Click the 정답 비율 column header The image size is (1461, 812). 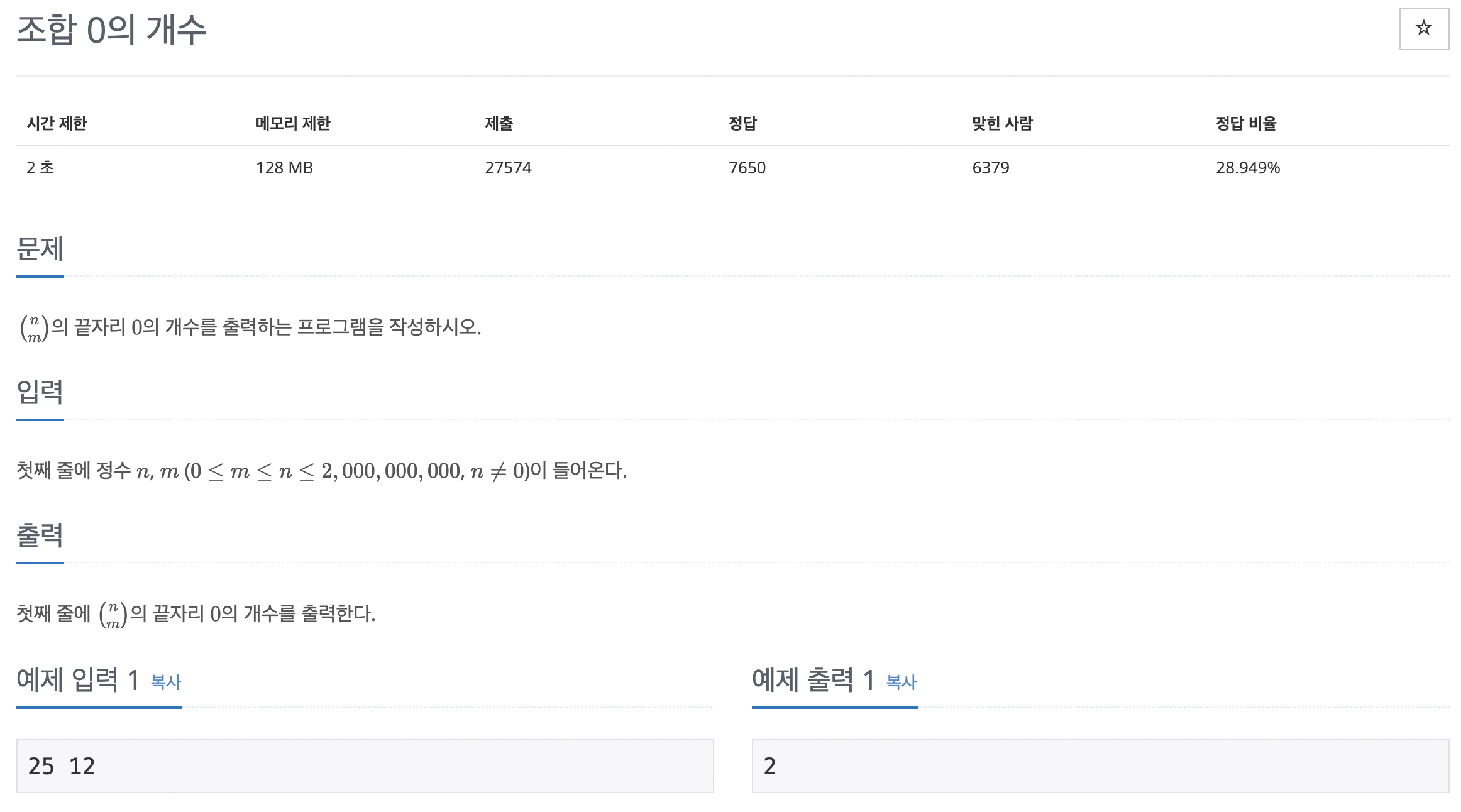click(x=1245, y=123)
